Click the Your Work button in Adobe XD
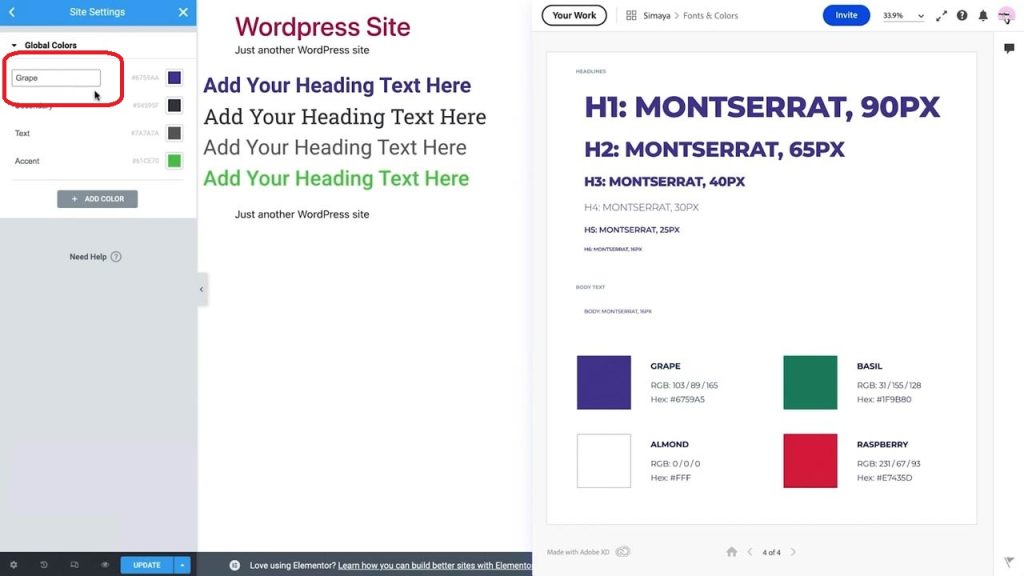This screenshot has width=1024, height=576. [574, 16]
